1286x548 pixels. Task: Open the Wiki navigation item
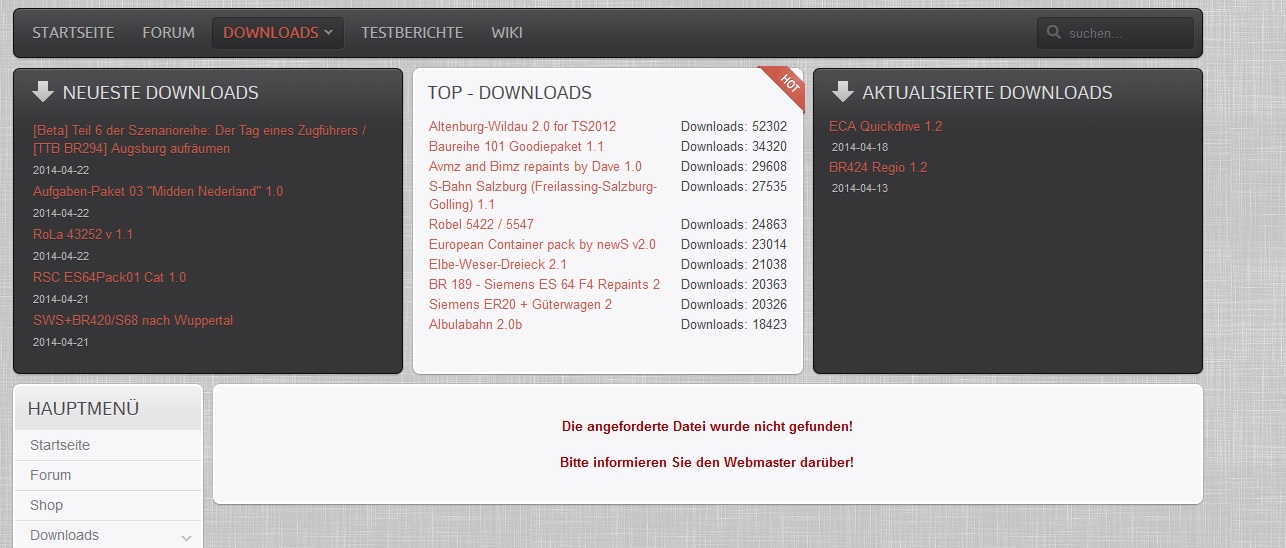(x=507, y=33)
